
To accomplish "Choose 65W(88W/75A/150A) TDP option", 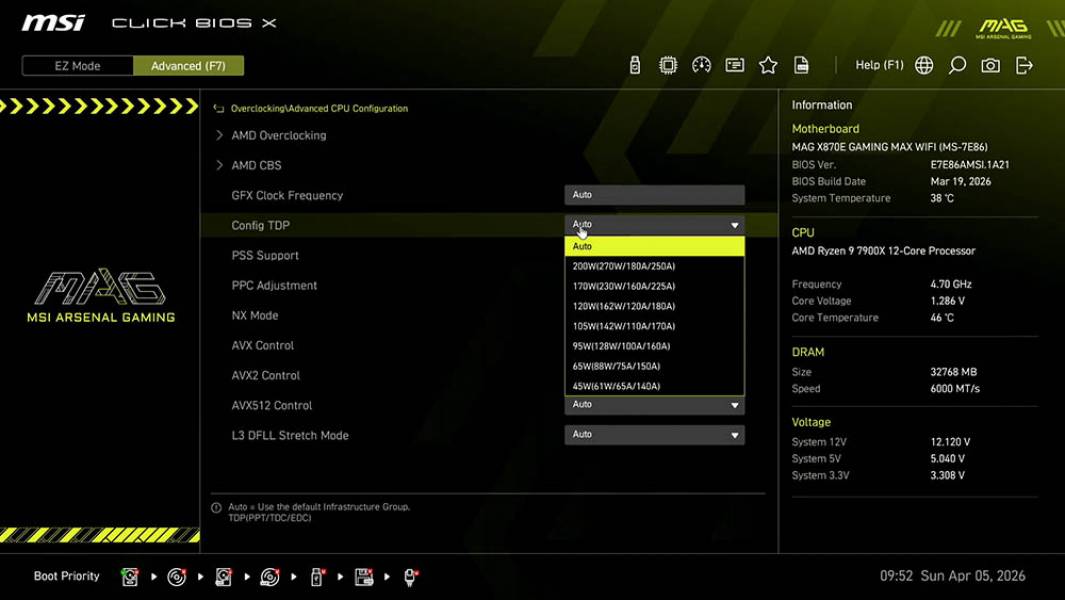I will [x=654, y=365].
